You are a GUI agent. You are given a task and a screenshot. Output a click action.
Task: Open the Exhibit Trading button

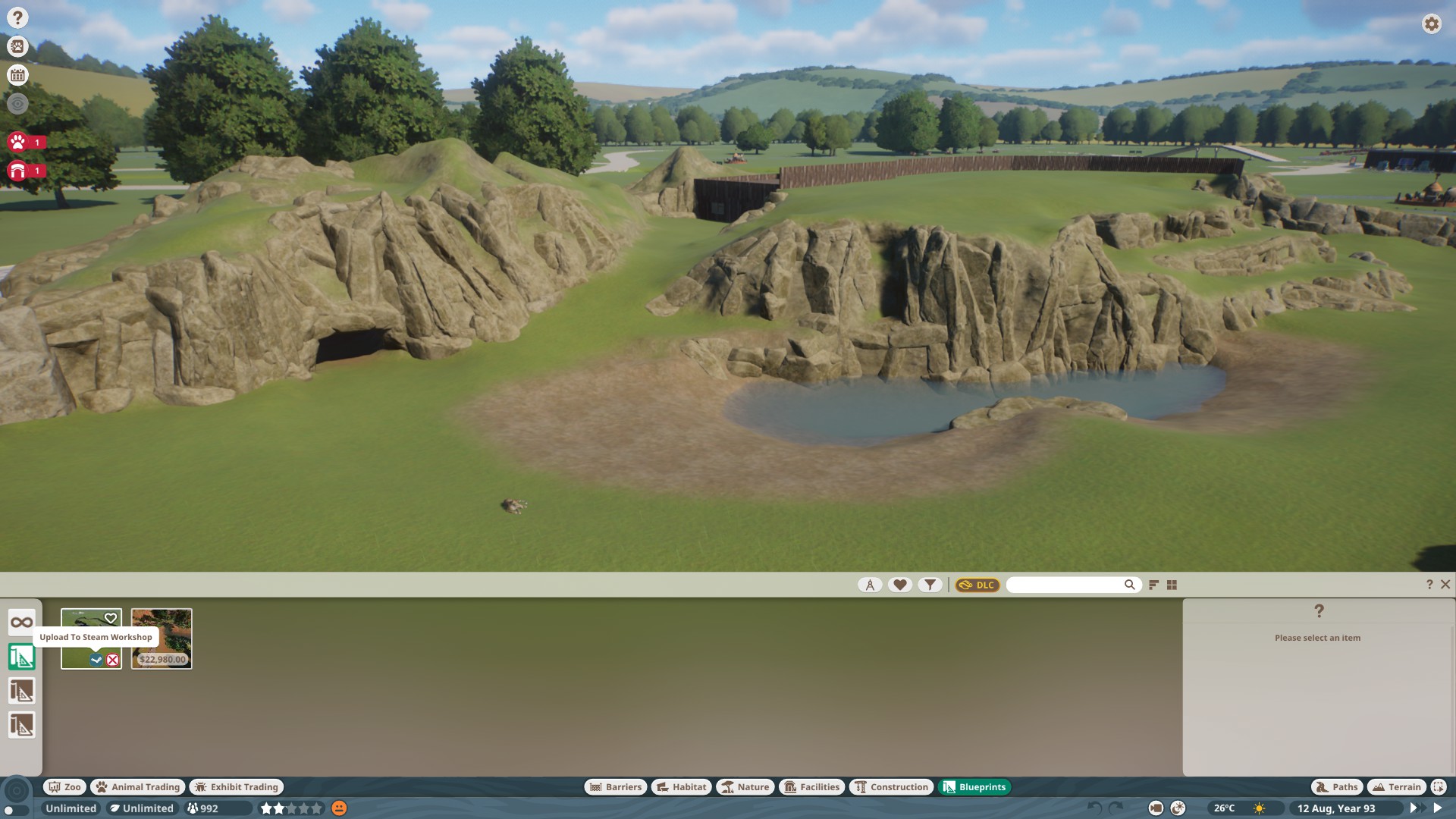[x=237, y=787]
